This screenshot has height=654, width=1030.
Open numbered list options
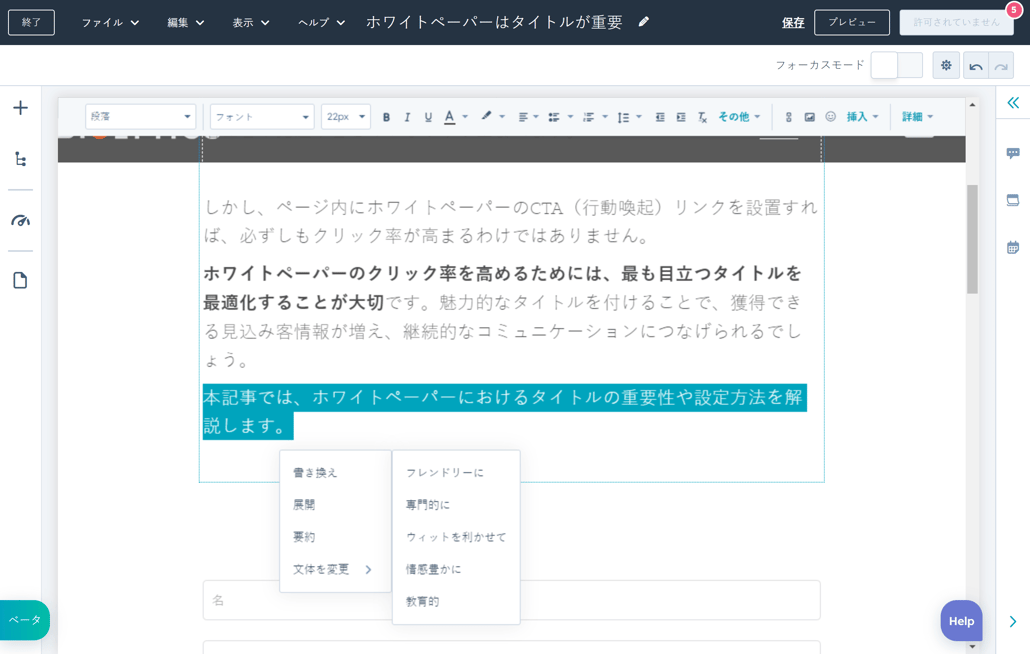tap(595, 117)
